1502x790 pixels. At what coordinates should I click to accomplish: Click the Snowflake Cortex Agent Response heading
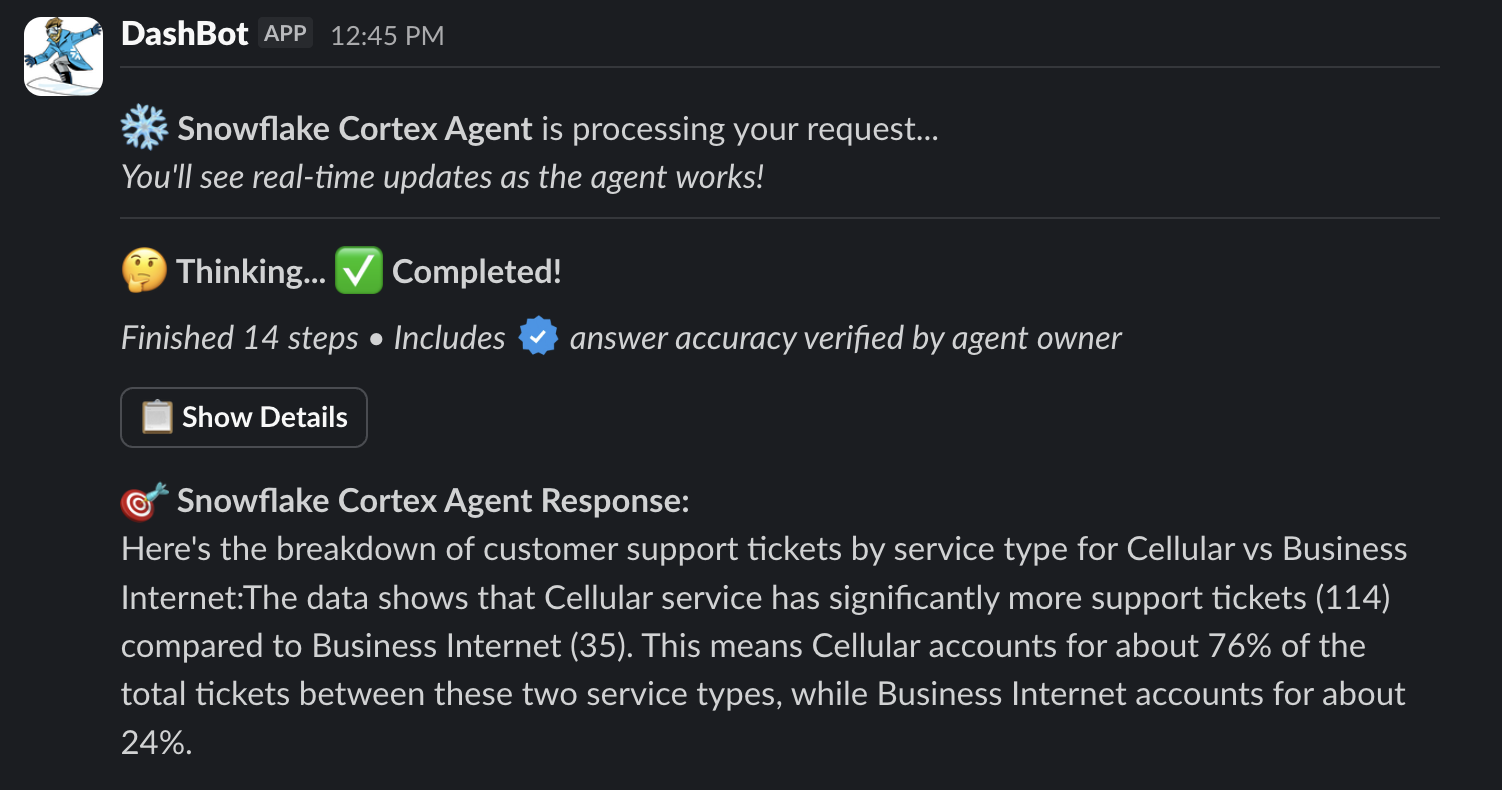click(x=433, y=500)
